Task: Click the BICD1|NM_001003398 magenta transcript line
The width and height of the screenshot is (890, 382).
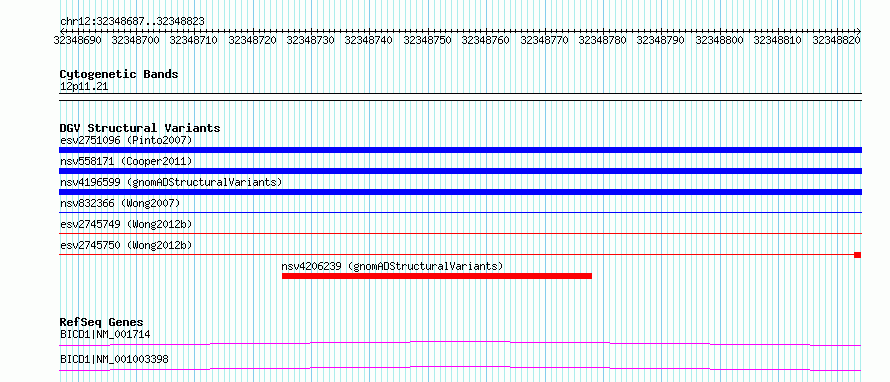Action: click(x=460, y=368)
